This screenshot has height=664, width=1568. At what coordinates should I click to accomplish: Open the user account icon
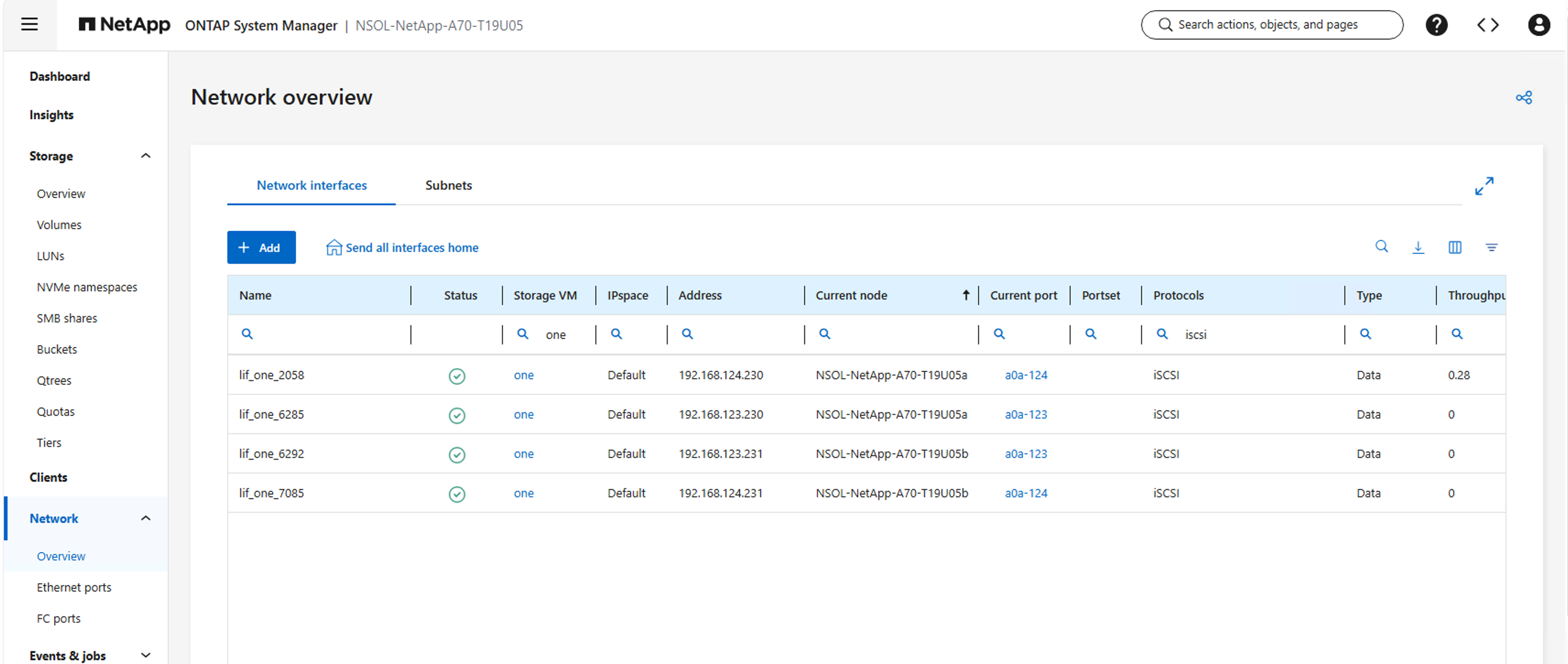click(1539, 25)
